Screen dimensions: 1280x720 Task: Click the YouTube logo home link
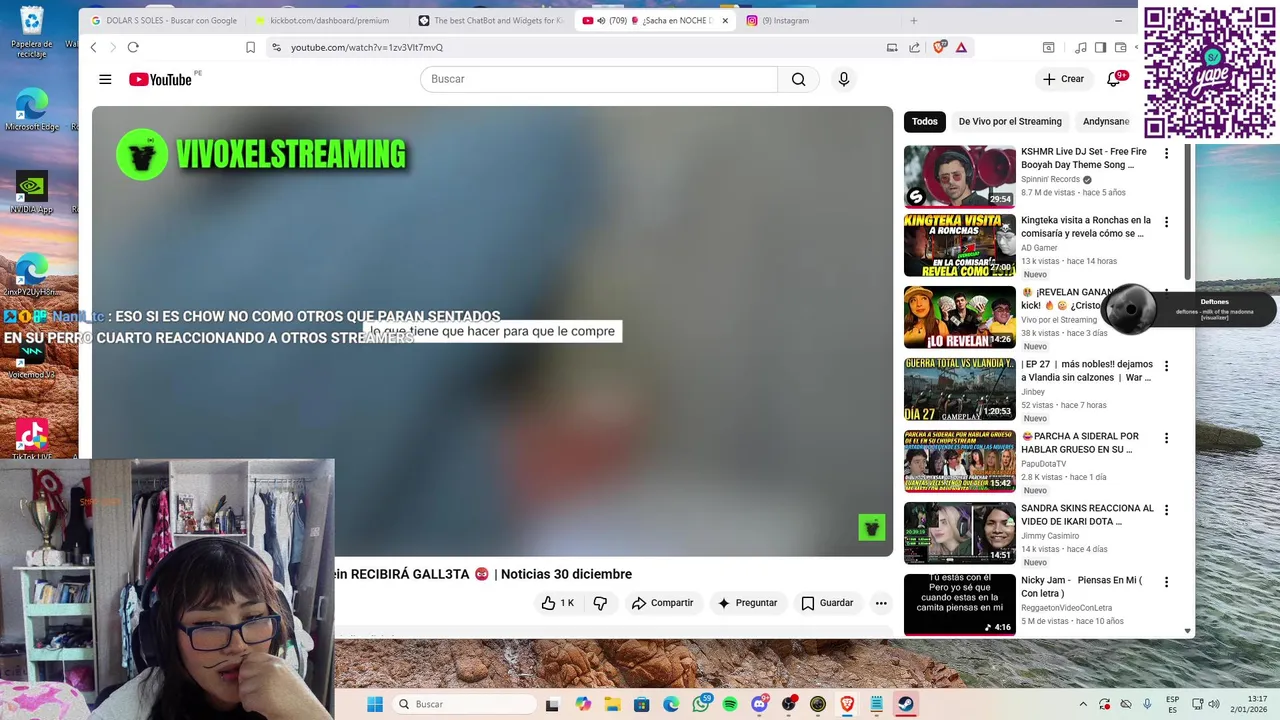pyautogui.click(x=161, y=79)
